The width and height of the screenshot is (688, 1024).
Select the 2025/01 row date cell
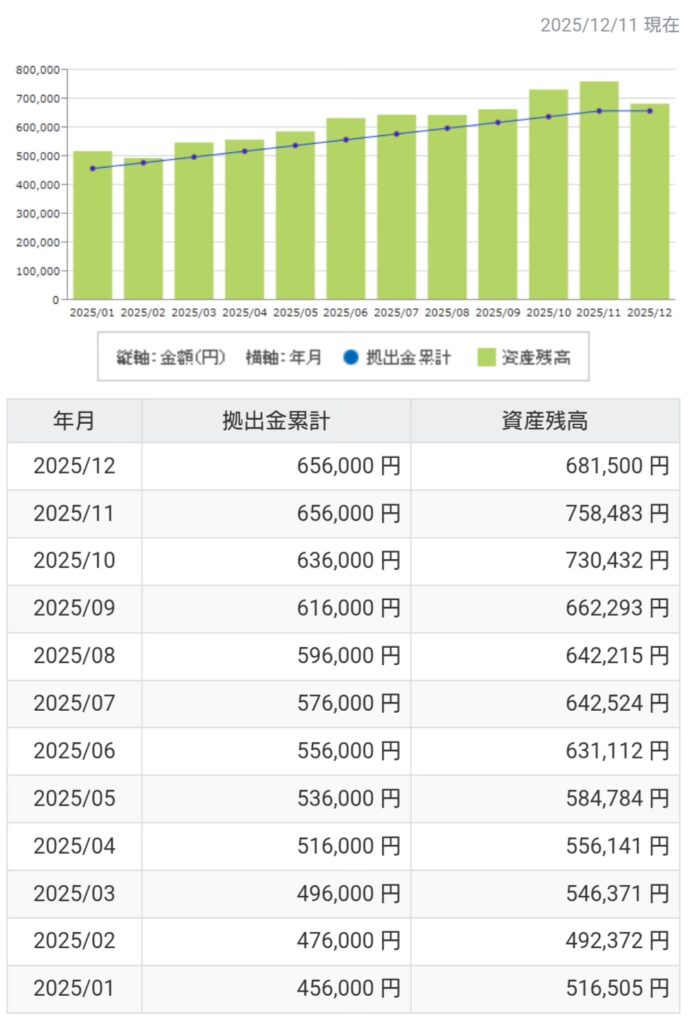click(74, 989)
